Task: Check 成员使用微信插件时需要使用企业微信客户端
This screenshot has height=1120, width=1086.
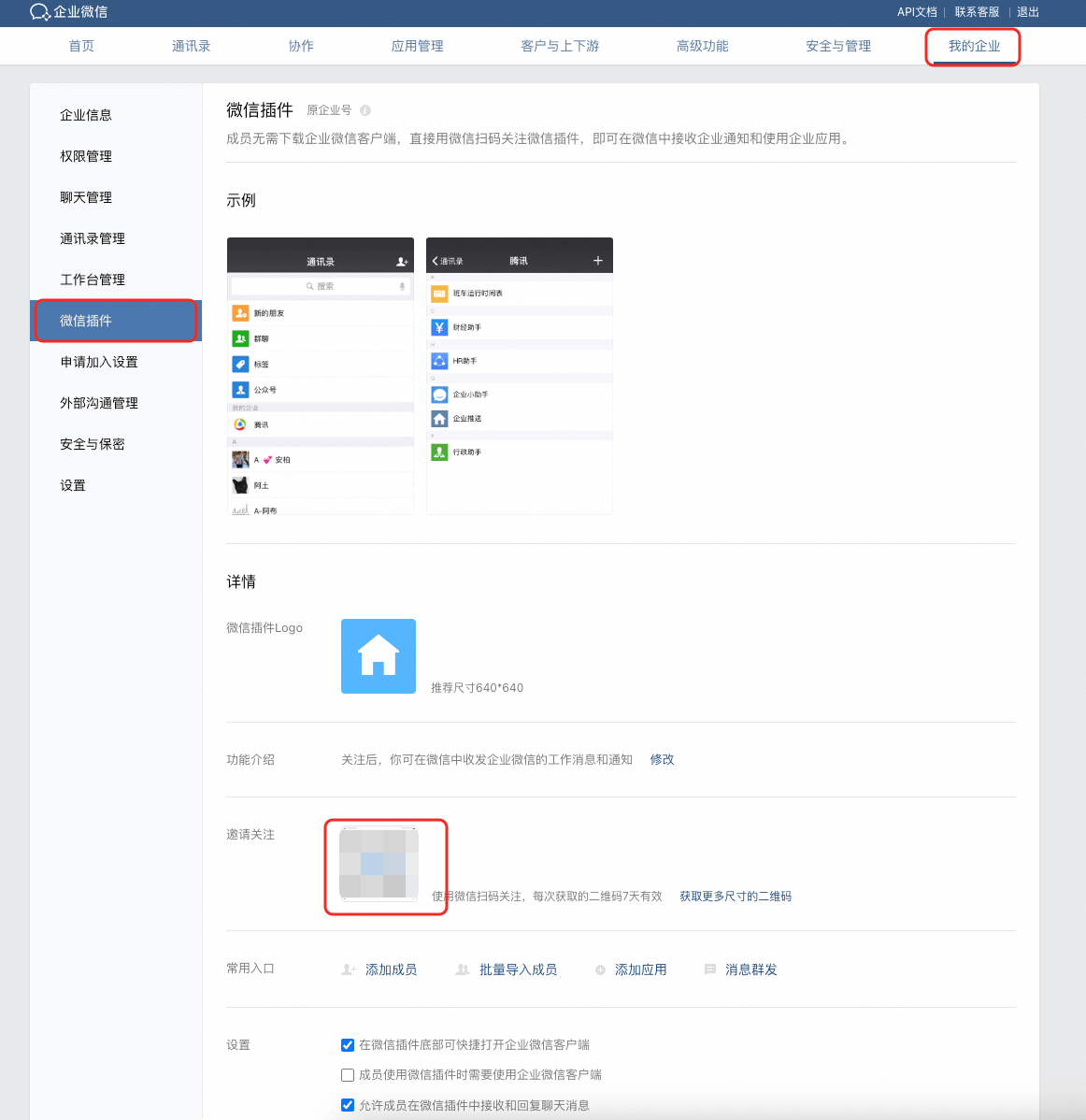Action: point(348,1075)
